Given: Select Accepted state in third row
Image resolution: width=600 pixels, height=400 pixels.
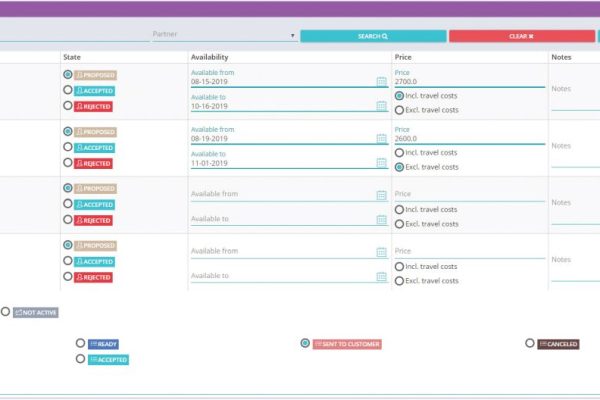Looking at the screenshot, I should (x=68, y=204).
